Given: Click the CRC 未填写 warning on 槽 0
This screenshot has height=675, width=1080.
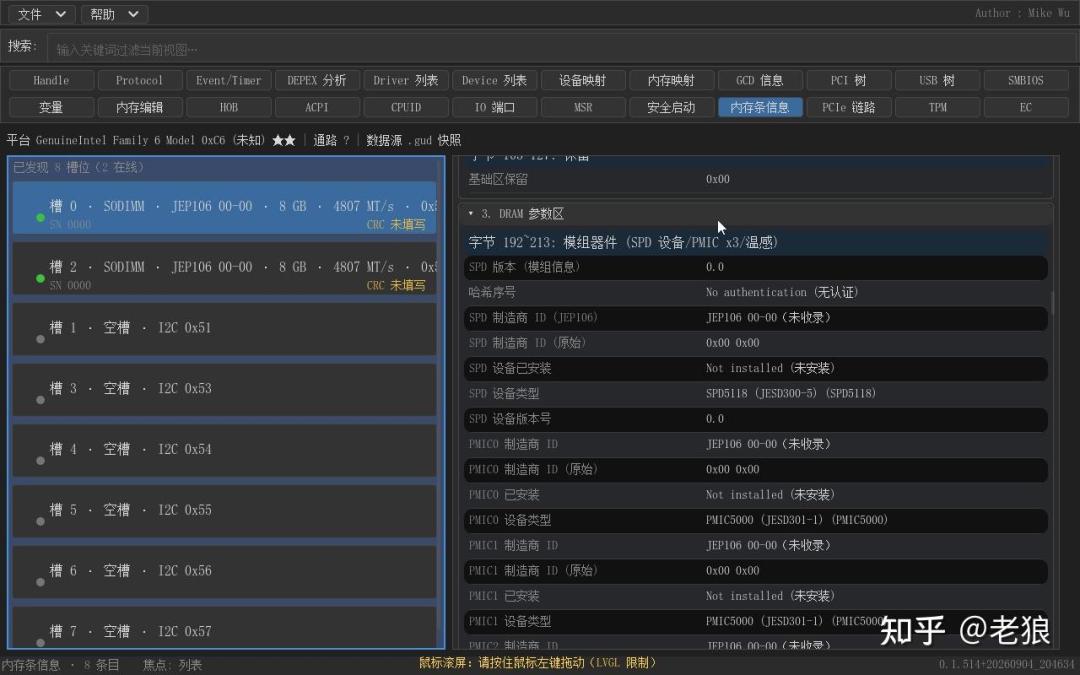Looking at the screenshot, I should click(x=396, y=225).
